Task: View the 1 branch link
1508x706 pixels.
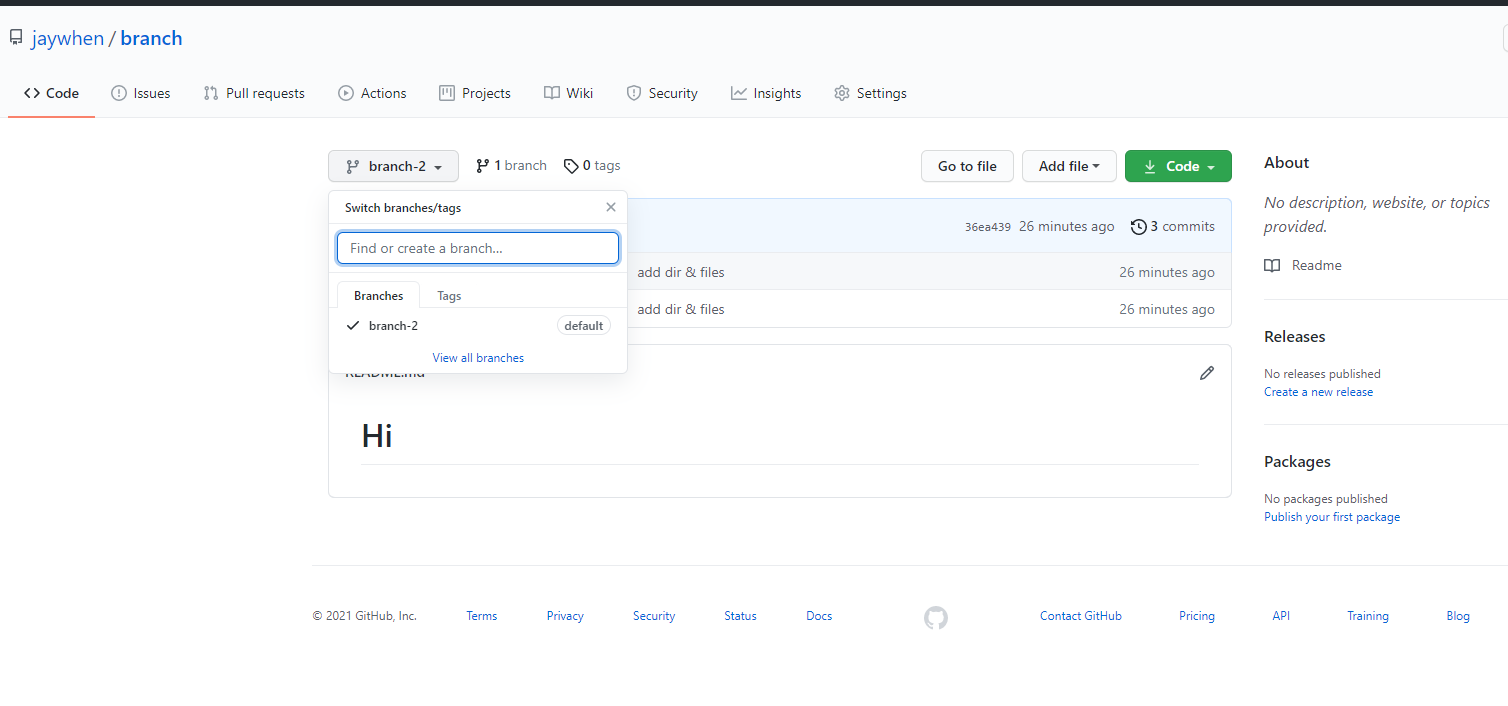Action: [511, 166]
